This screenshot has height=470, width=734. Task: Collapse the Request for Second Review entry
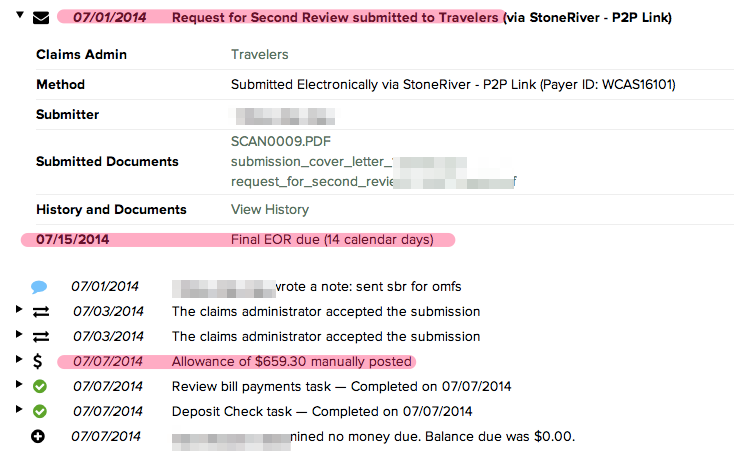[20, 15]
